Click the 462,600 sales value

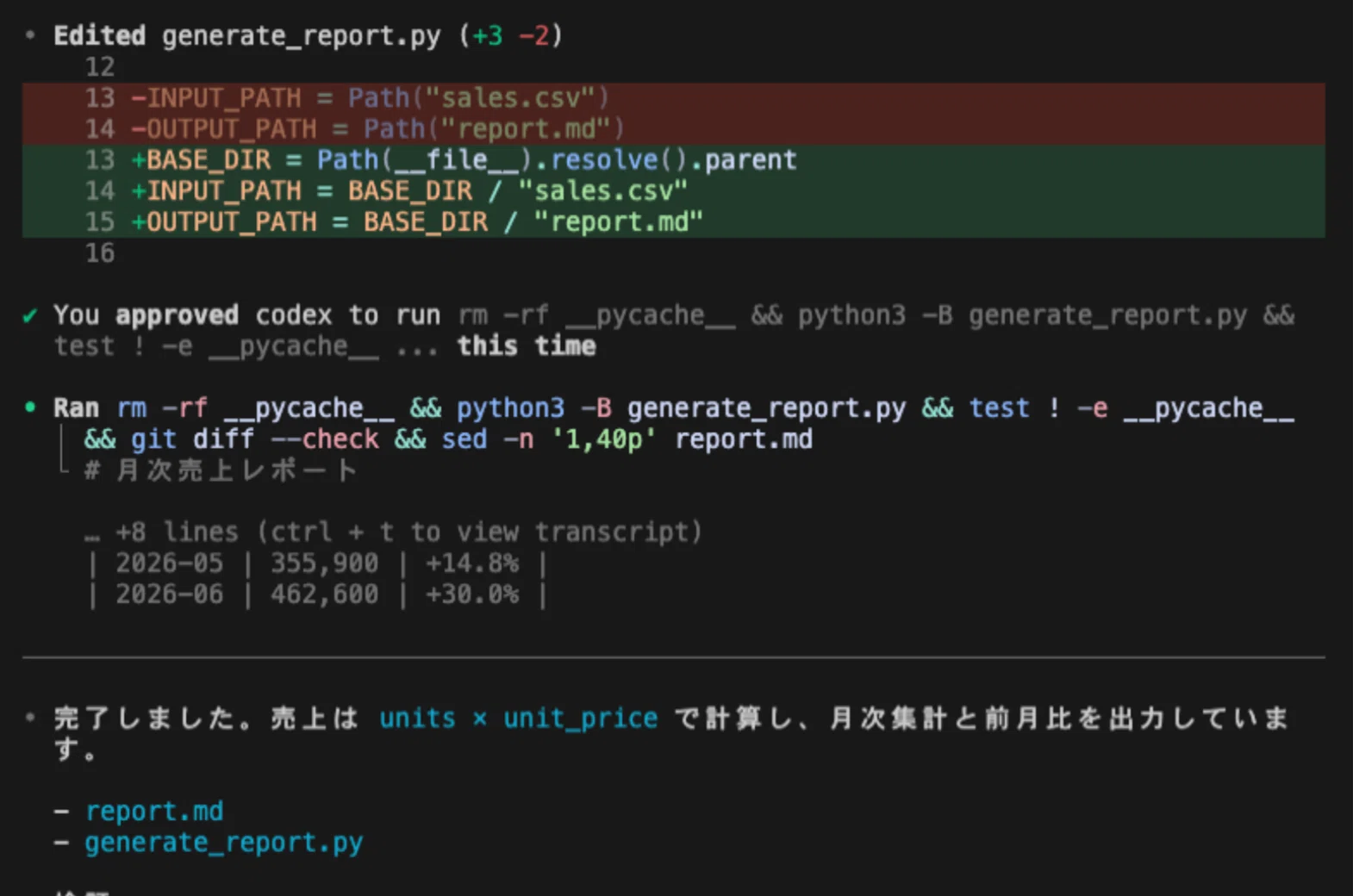pyautogui.click(x=324, y=594)
